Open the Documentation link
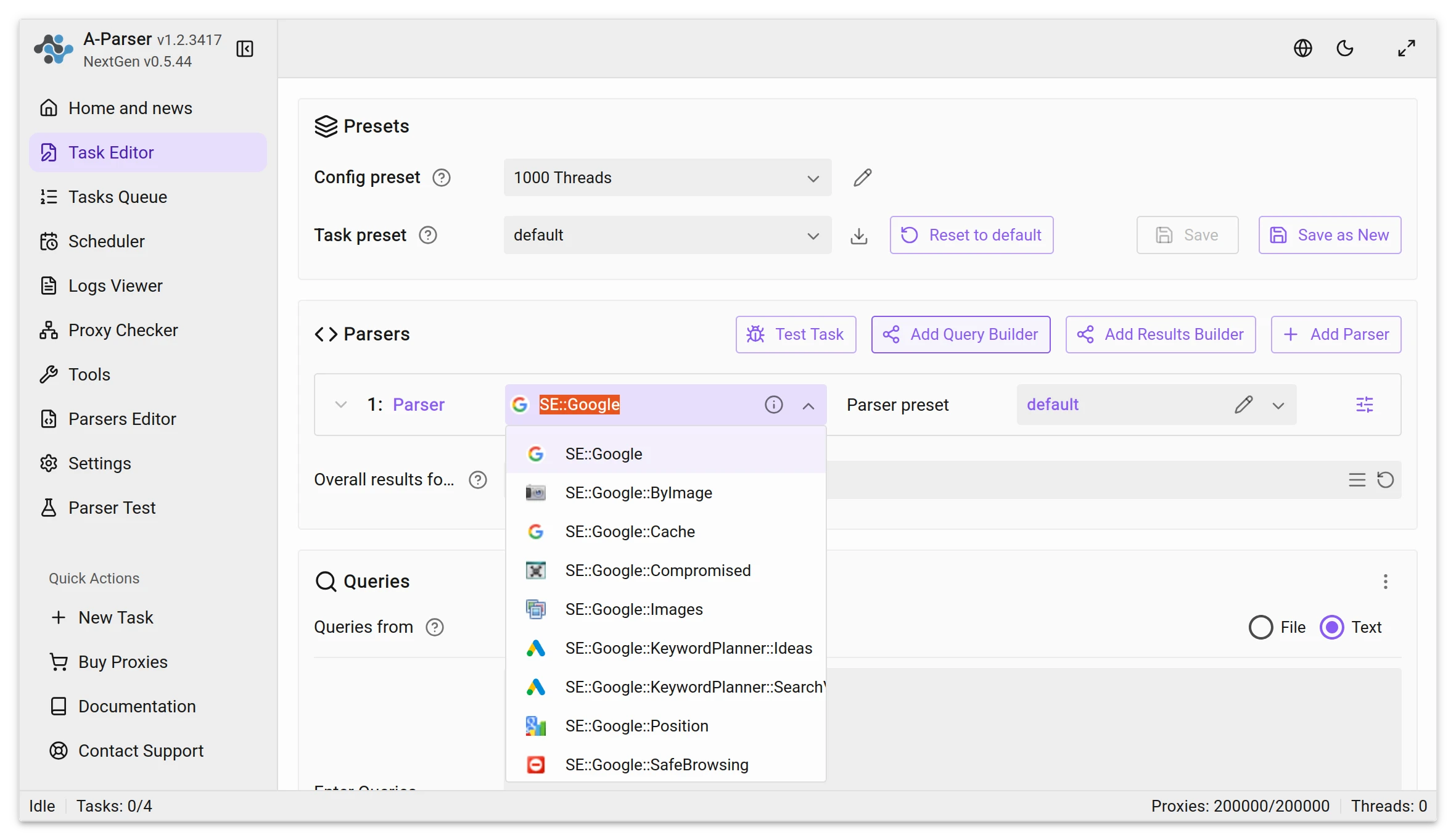The image size is (1456, 840). click(148, 706)
